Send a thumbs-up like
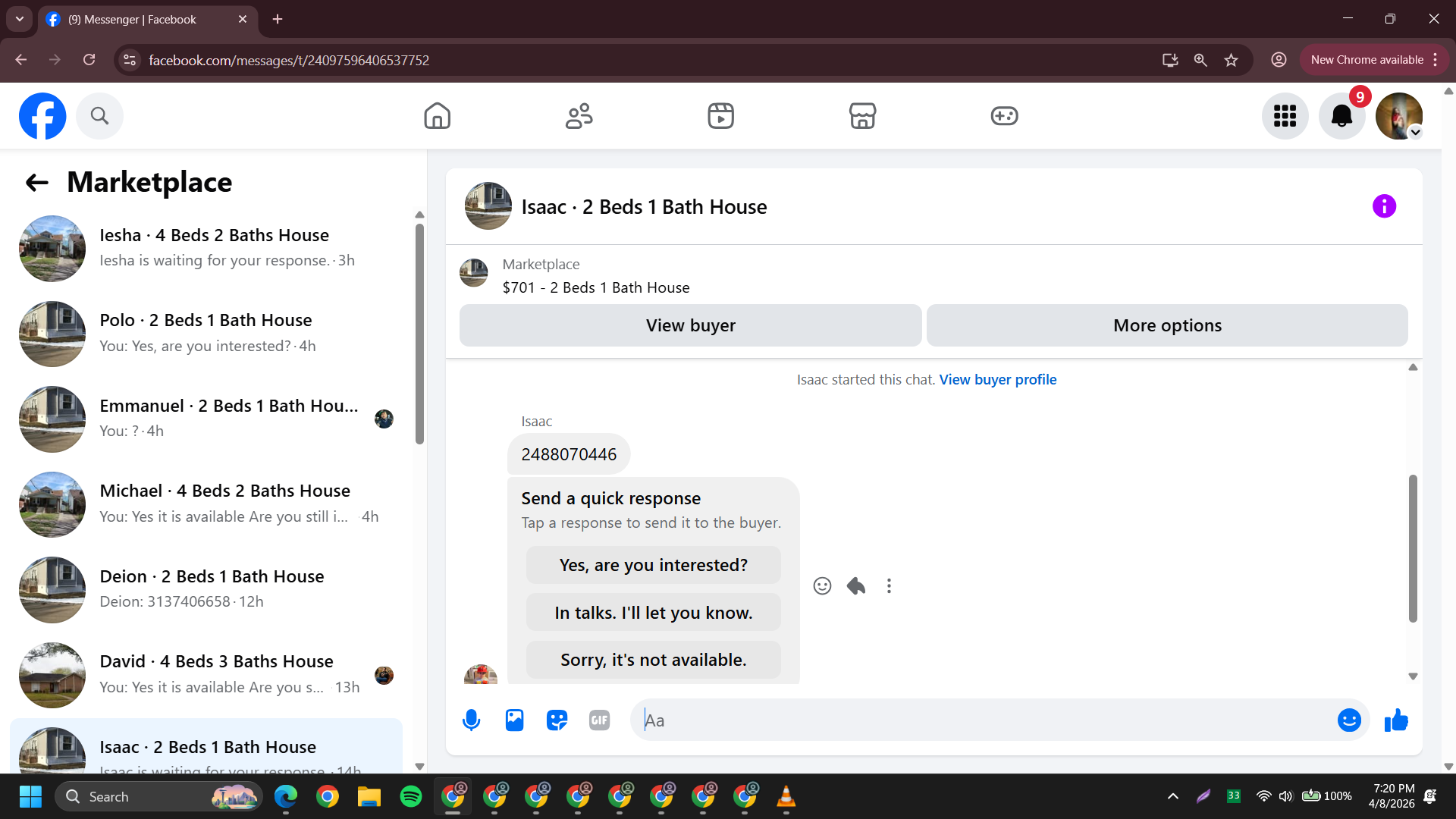1456x819 pixels. (1396, 720)
